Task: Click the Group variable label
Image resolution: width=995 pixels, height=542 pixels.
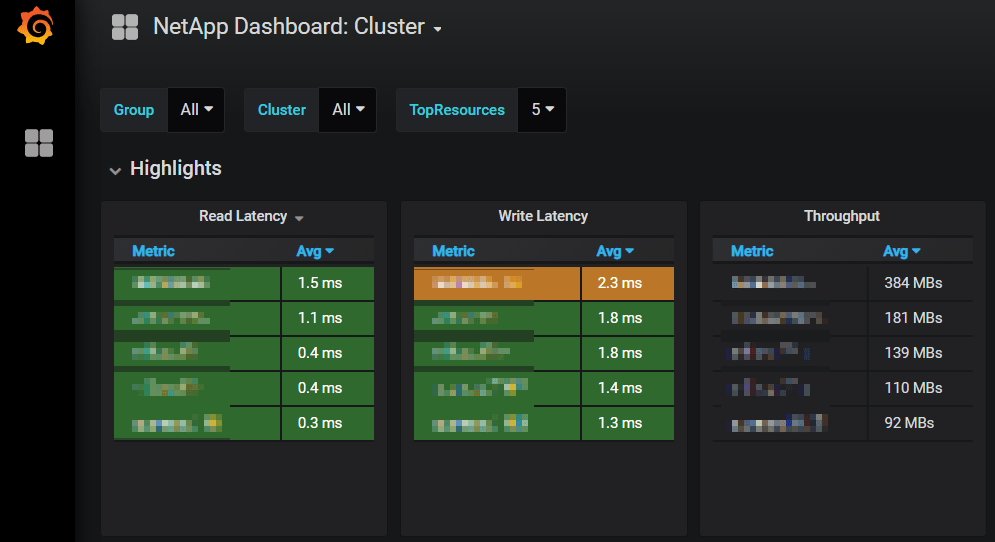Action: click(134, 110)
